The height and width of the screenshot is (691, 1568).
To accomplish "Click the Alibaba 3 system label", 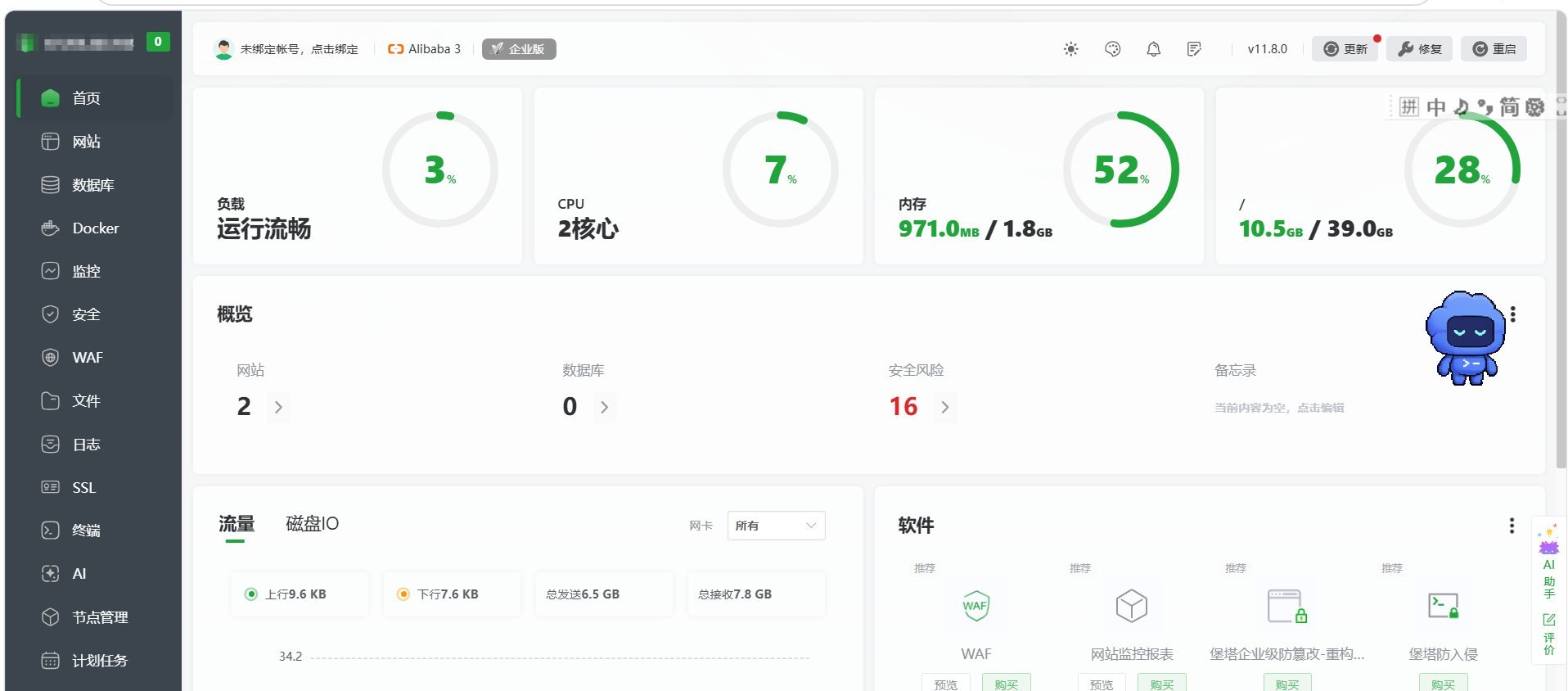I will coord(424,49).
